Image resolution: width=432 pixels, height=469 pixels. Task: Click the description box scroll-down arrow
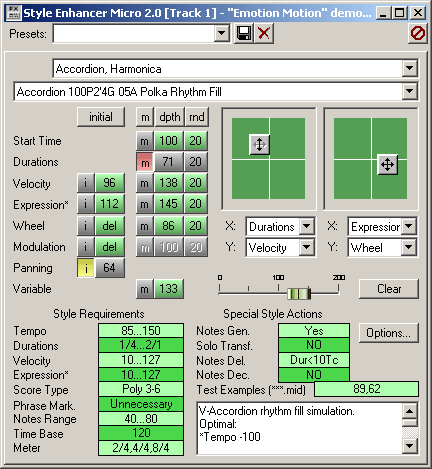point(409,446)
